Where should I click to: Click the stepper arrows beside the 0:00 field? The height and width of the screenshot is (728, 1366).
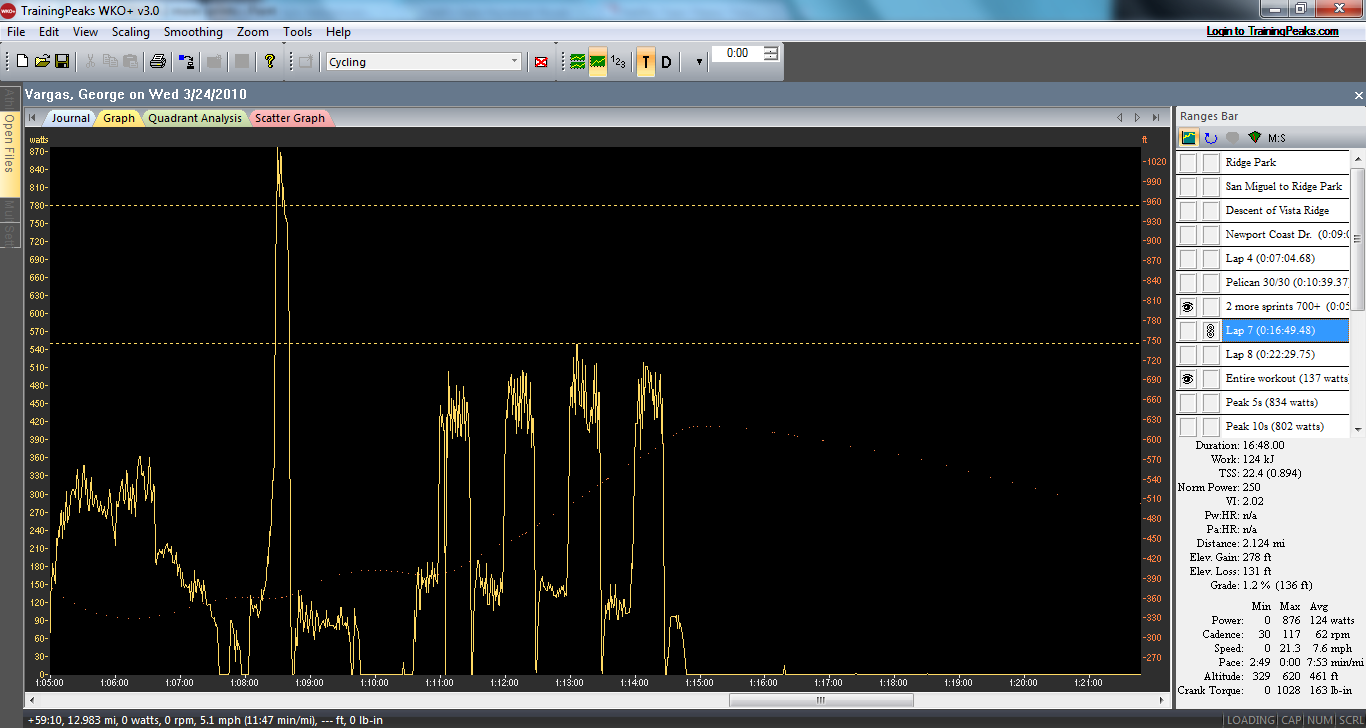pyautogui.click(x=771, y=53)
